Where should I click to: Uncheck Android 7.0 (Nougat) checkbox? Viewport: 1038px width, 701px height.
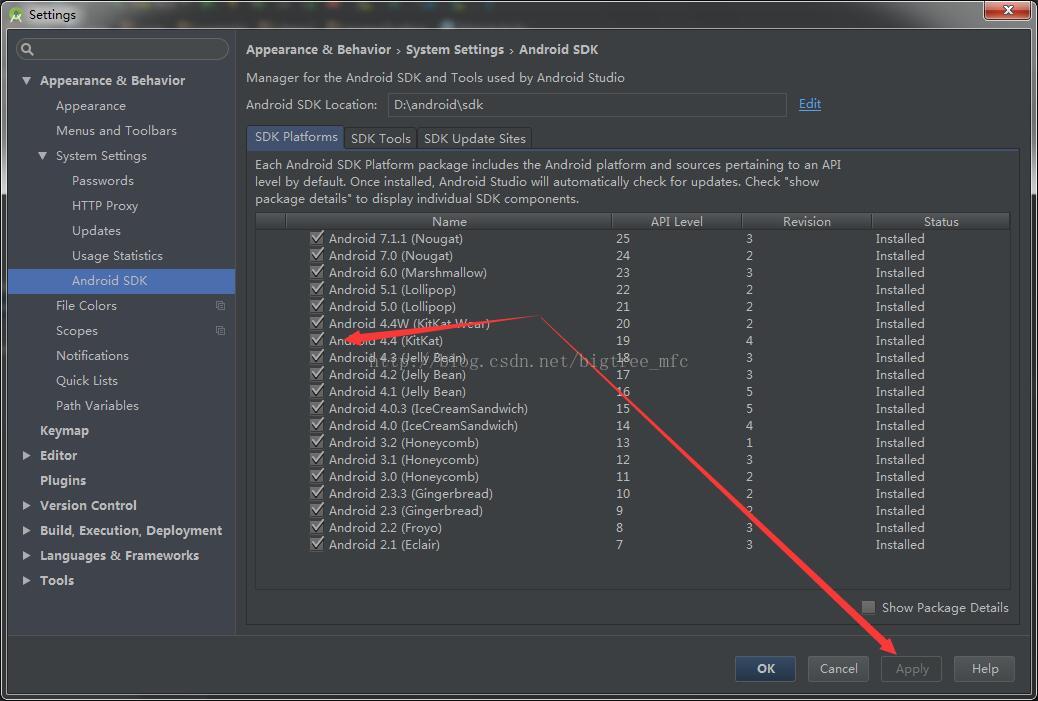coord(317,255)
